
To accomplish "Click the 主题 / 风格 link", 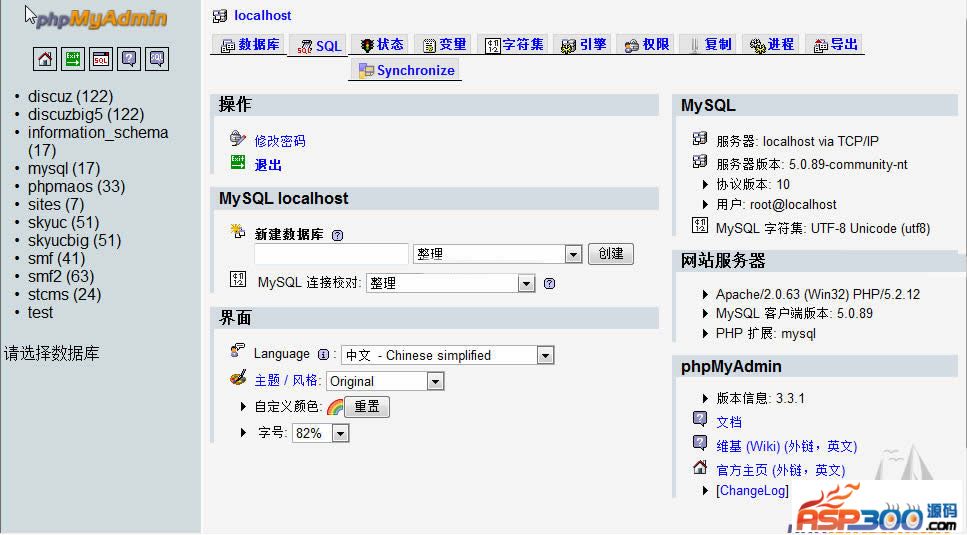I will [287, 380].
